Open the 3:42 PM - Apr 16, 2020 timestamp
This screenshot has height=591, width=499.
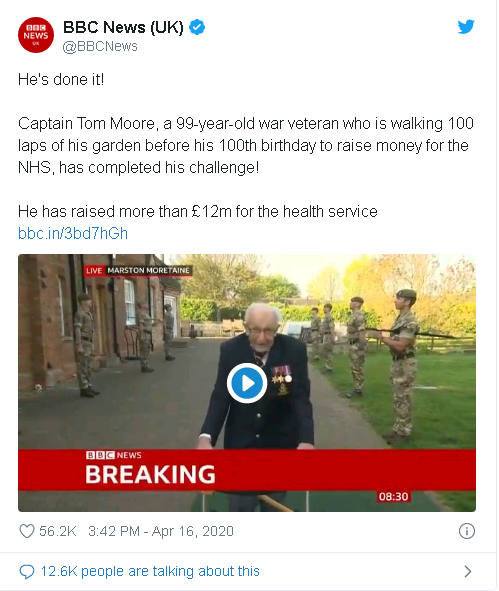(161, 531)
